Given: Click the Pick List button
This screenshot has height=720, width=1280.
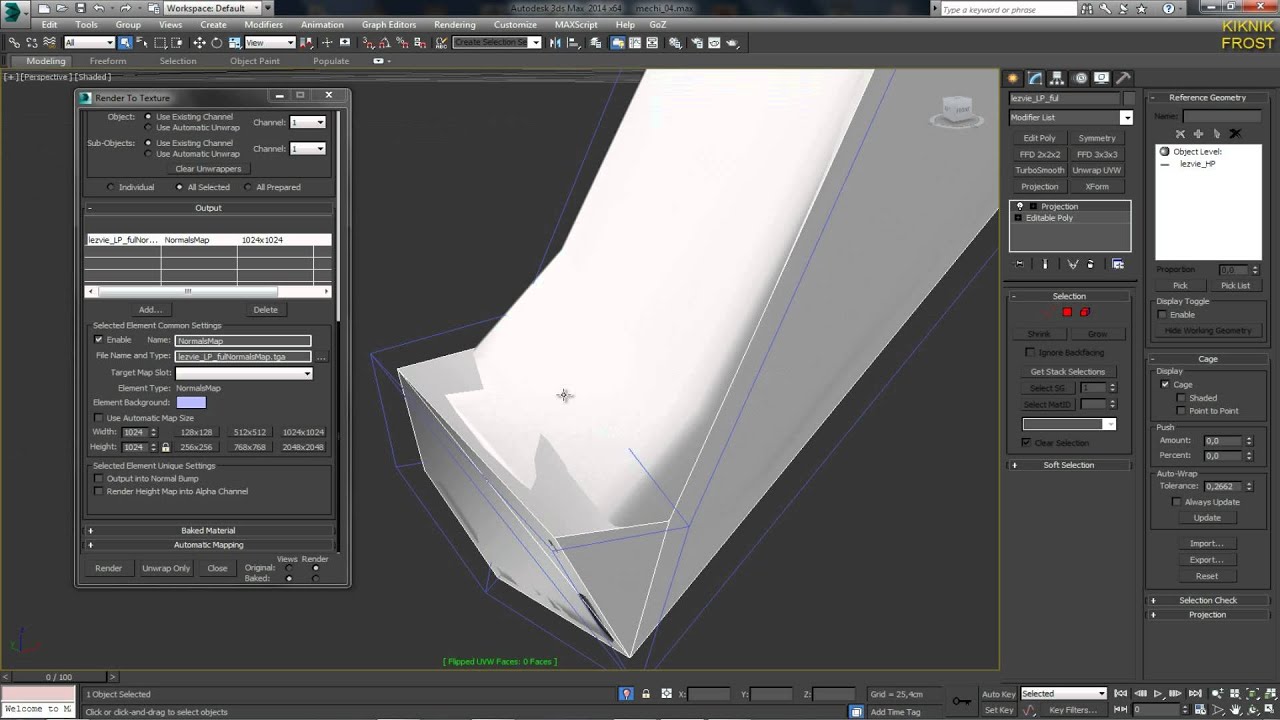Looking at the screenshot, I should (x=1235, y=286).
